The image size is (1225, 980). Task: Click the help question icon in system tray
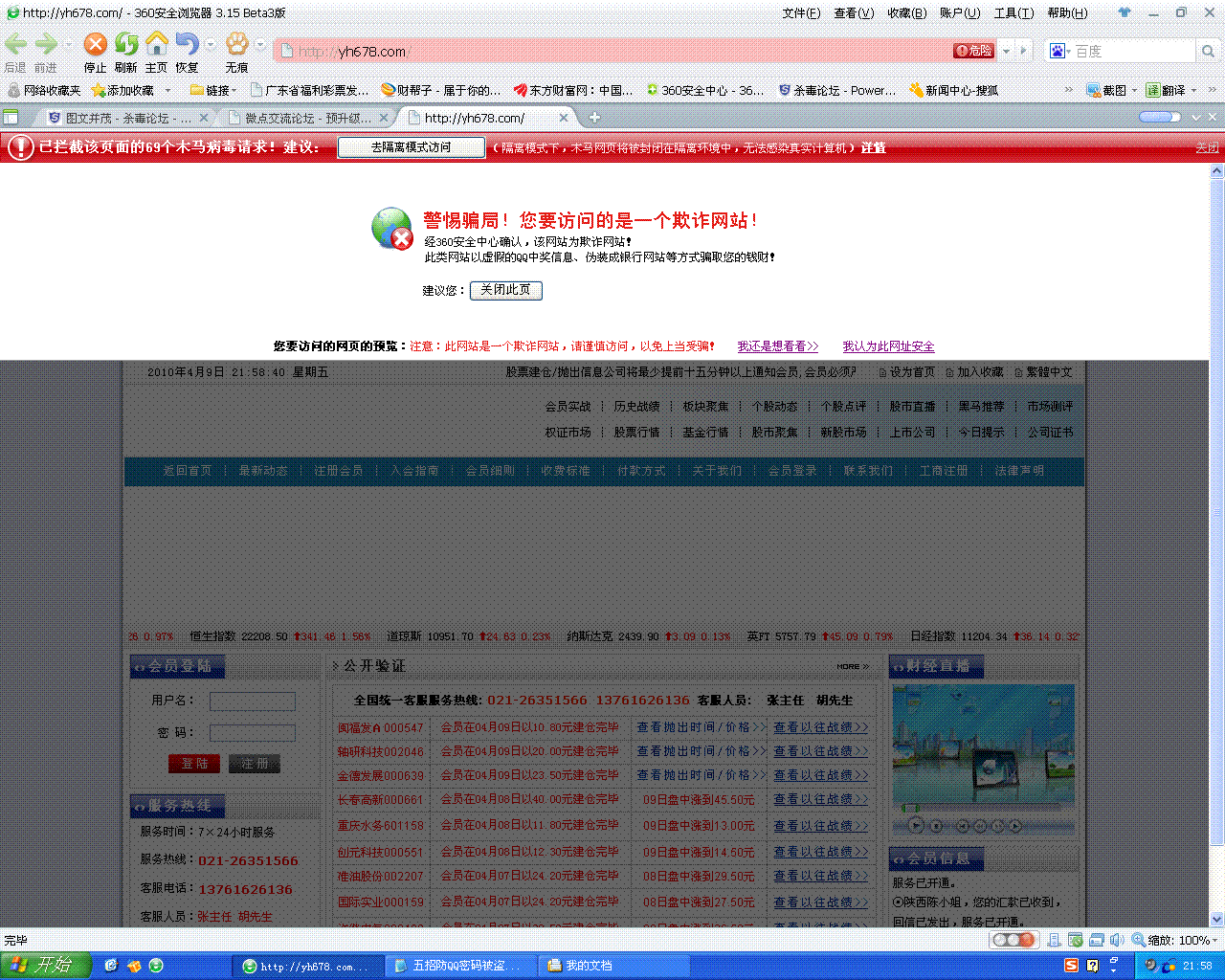pos(1093,966)
